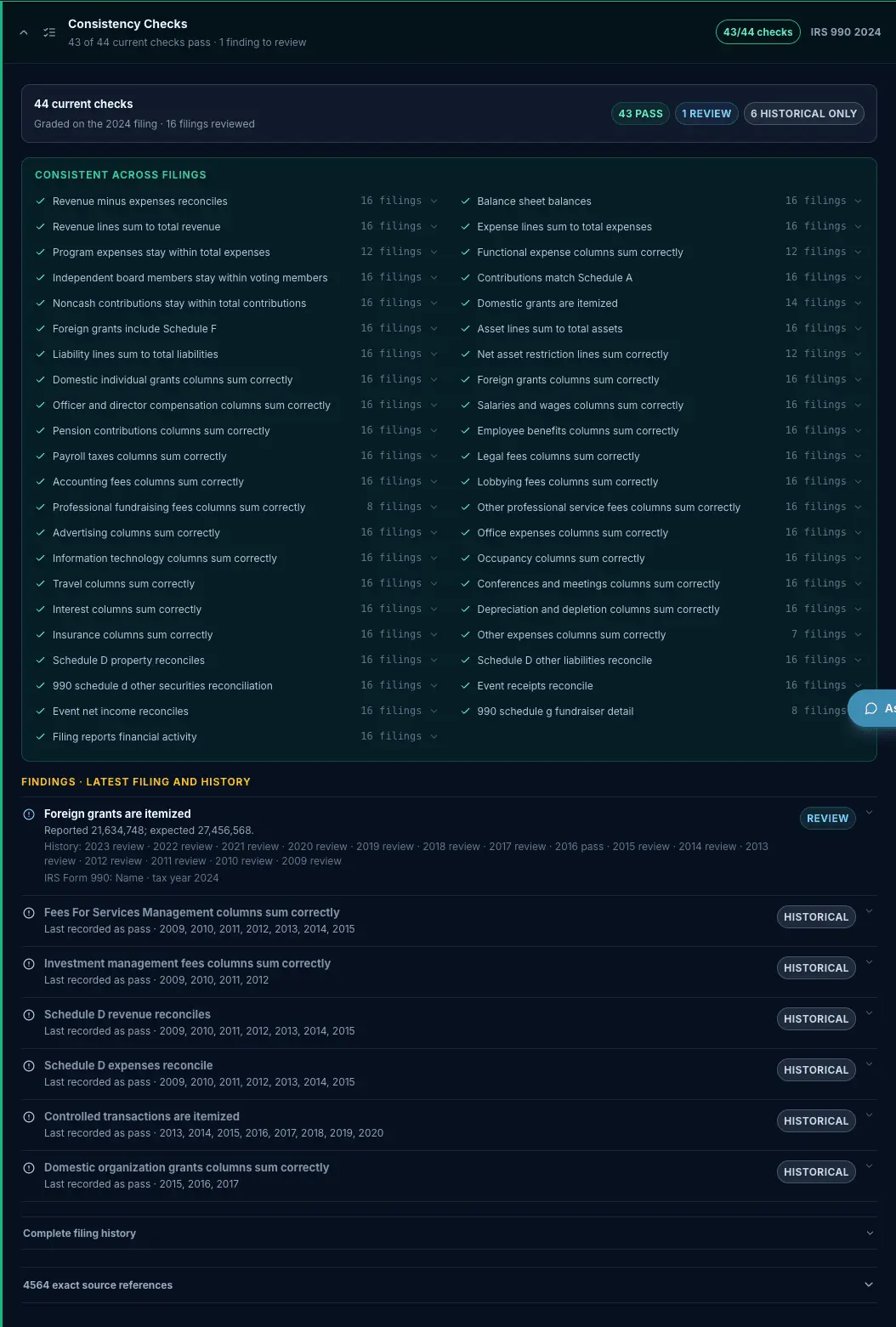
Task: Click the alert icon beside Foreign grants are itemized
Action: (x=29, y=814)
